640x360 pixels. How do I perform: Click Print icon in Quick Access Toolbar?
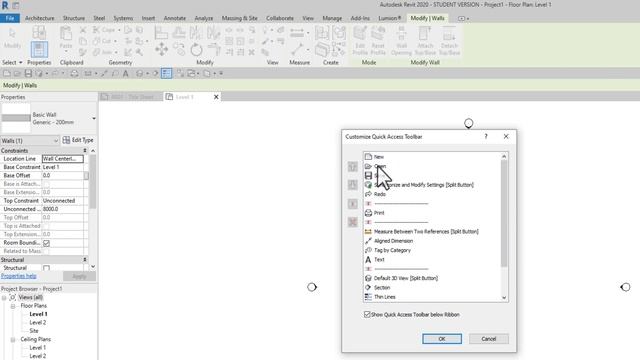(x=74, y=73)
